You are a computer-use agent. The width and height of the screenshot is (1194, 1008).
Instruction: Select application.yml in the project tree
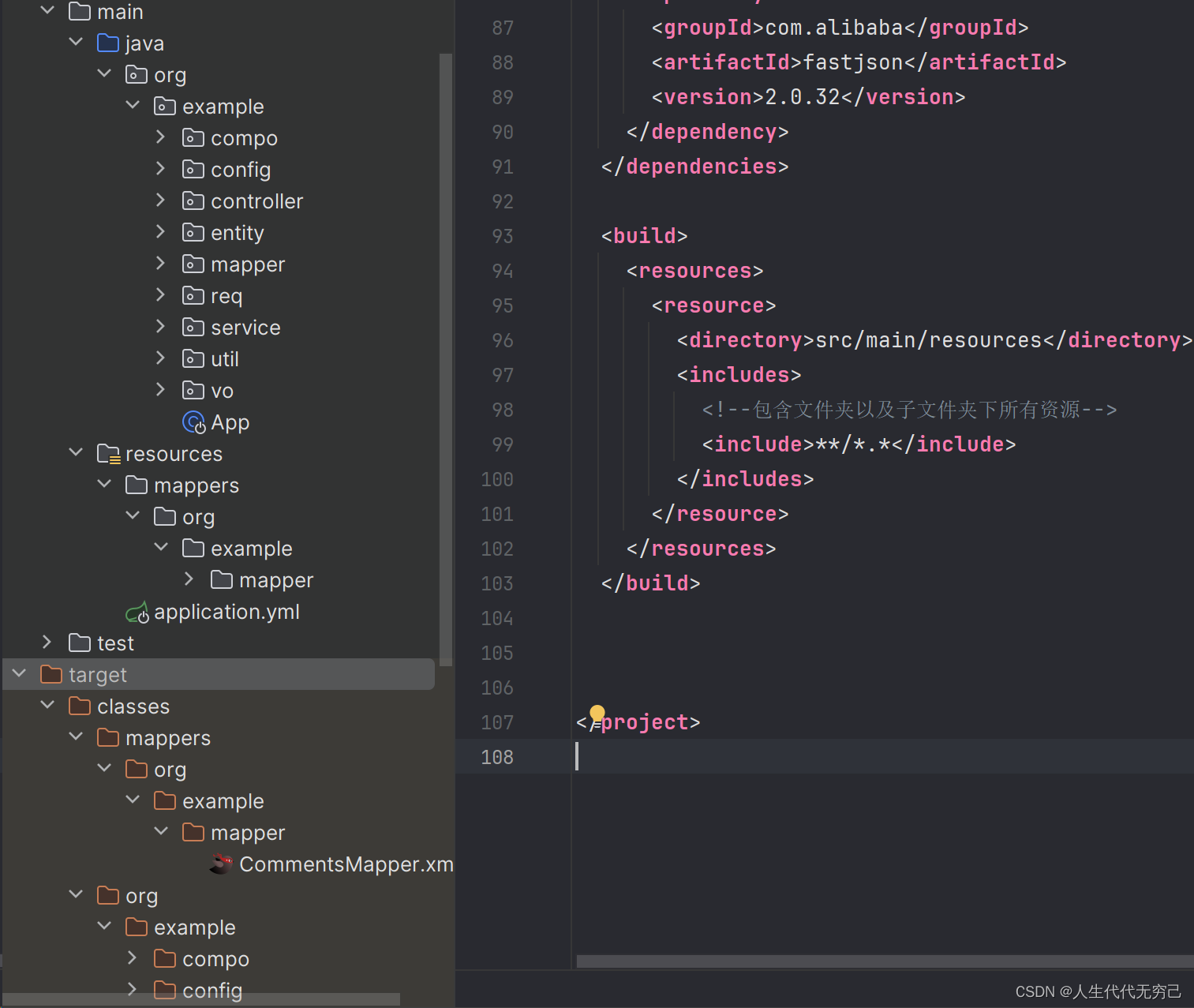click(227, 612)
